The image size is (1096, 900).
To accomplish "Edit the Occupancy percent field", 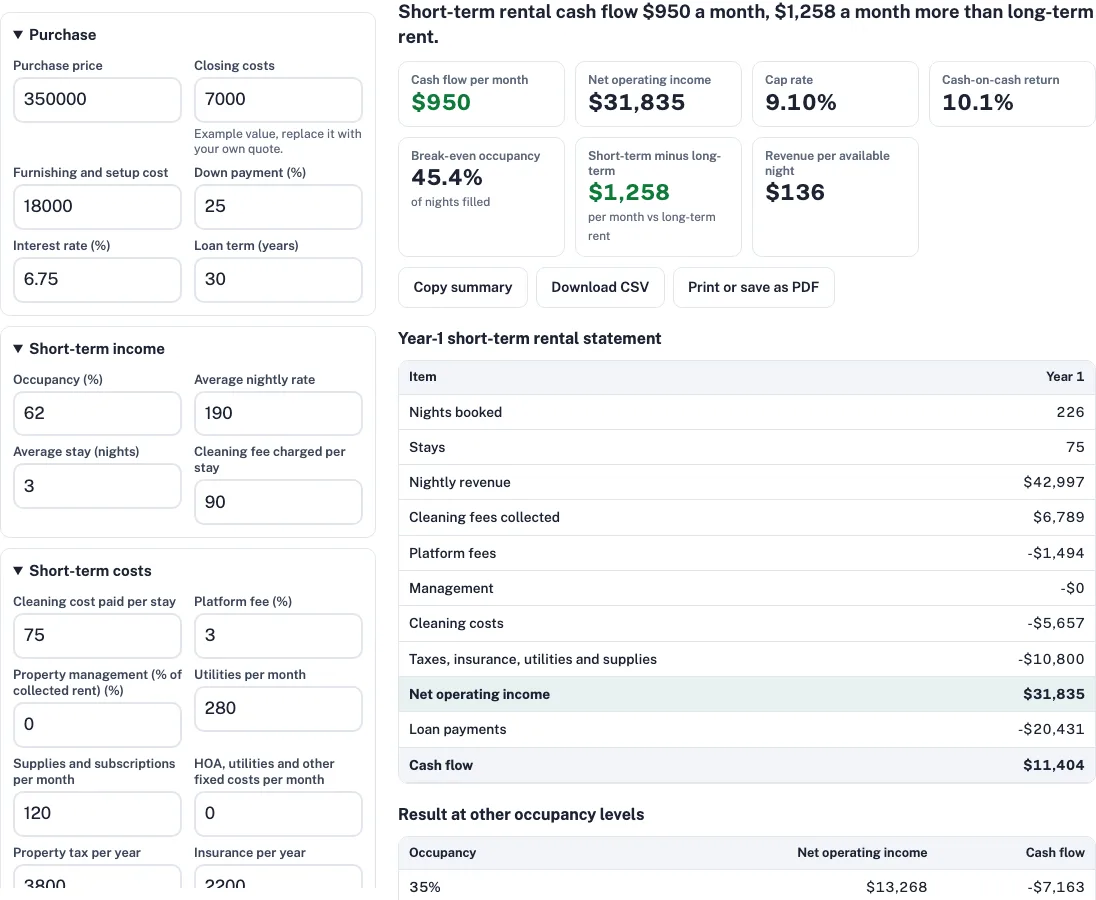I will [97, 413].
